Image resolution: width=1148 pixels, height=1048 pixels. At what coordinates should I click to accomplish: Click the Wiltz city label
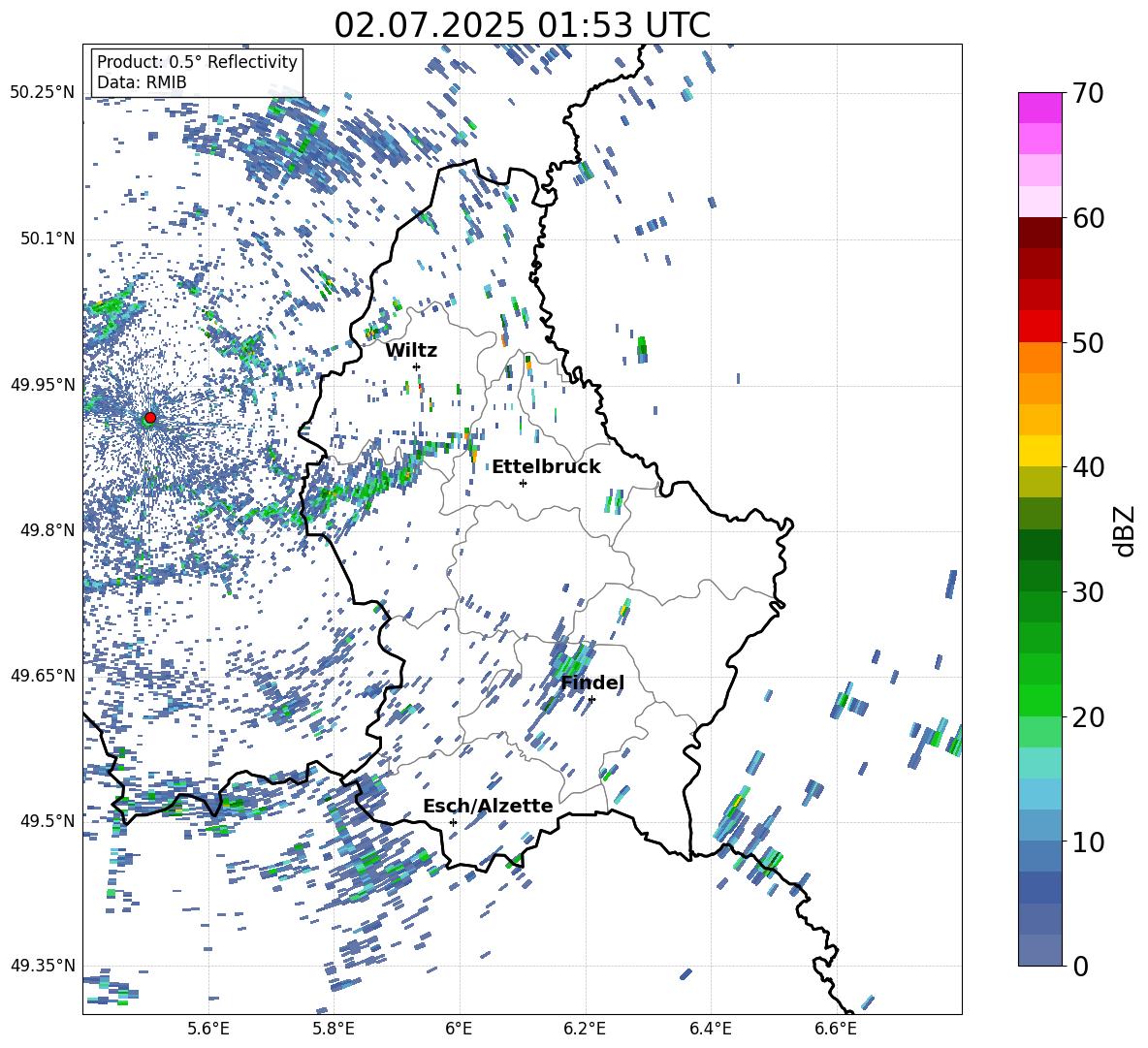click(x=411, y=351)
